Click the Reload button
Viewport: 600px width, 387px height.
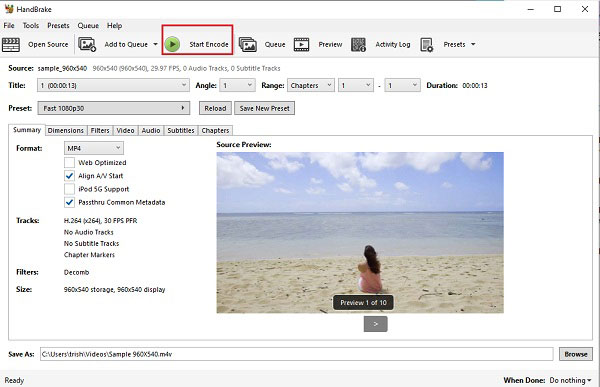(x=215, y=108)
